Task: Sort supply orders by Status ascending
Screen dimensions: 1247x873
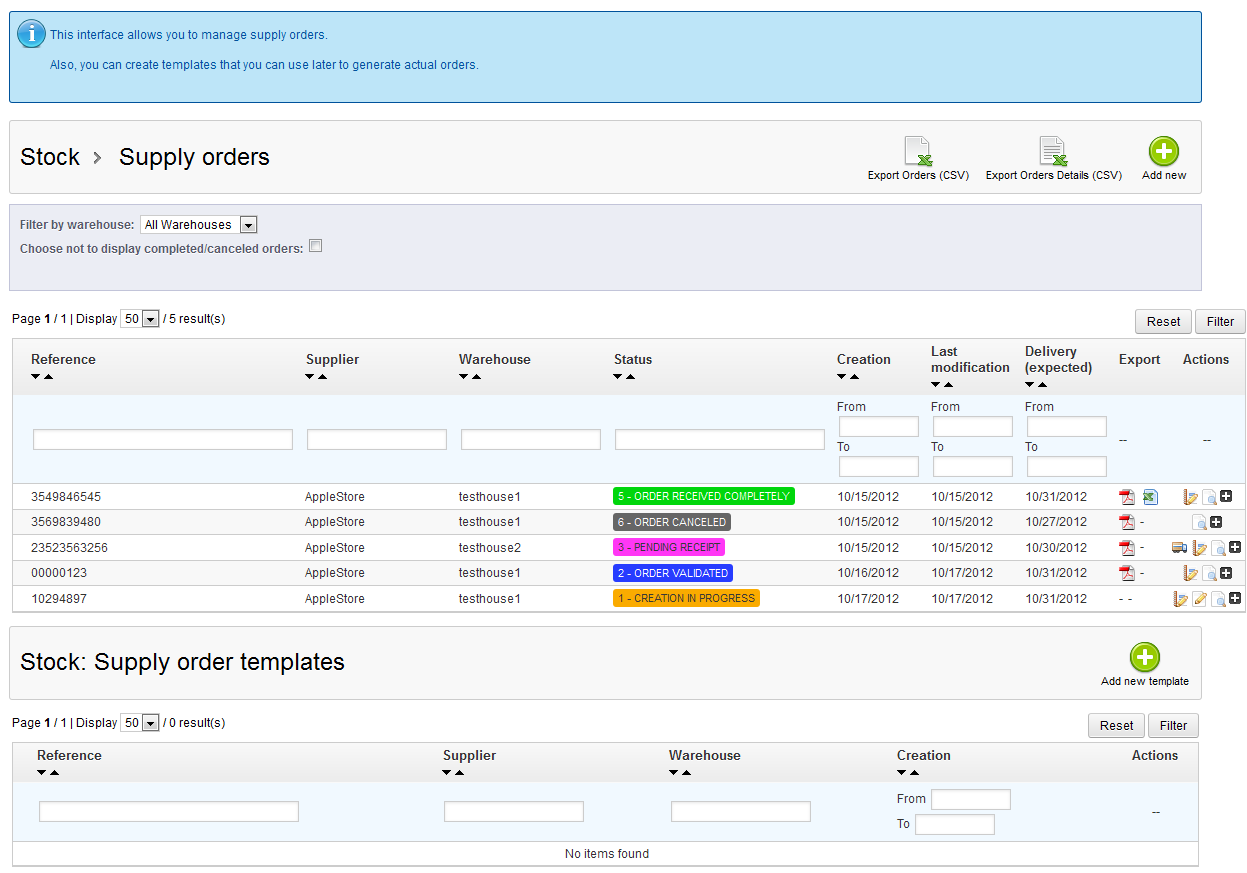Action: [x=631, y=377]
